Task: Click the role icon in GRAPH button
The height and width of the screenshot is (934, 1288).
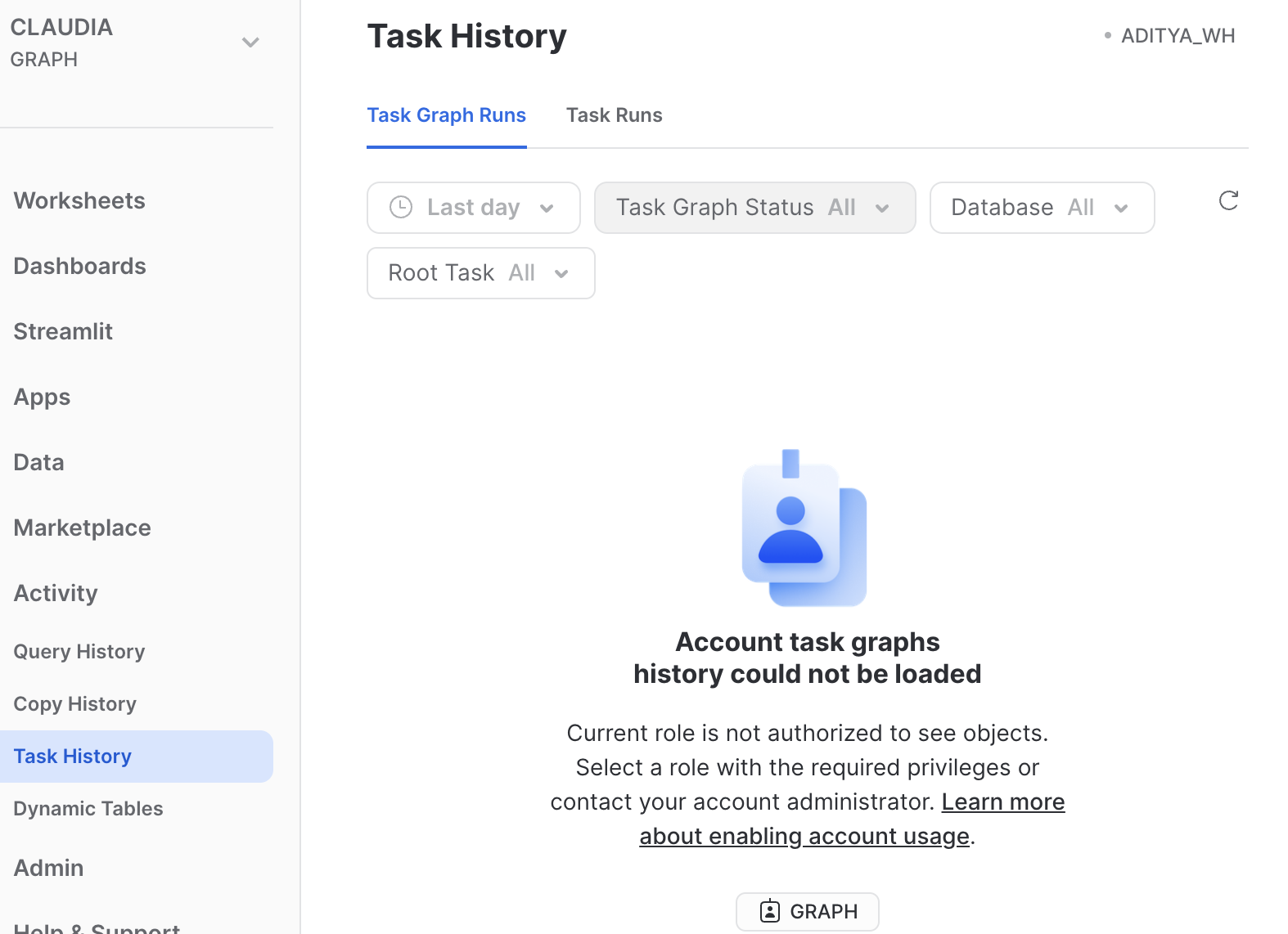Action: point(770,911)
